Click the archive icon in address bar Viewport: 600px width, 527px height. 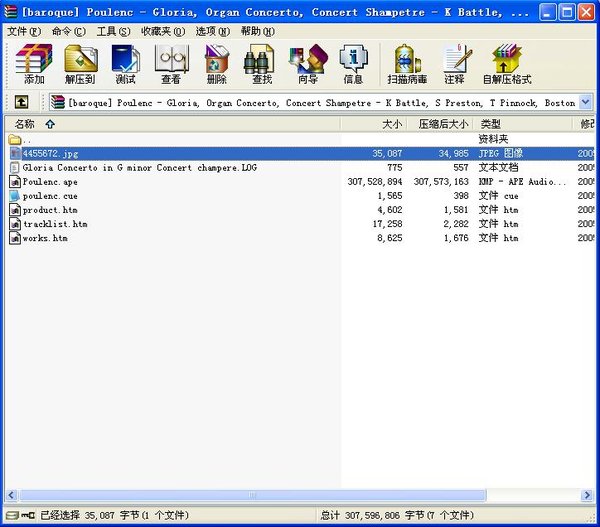click(x=58, y=102)
